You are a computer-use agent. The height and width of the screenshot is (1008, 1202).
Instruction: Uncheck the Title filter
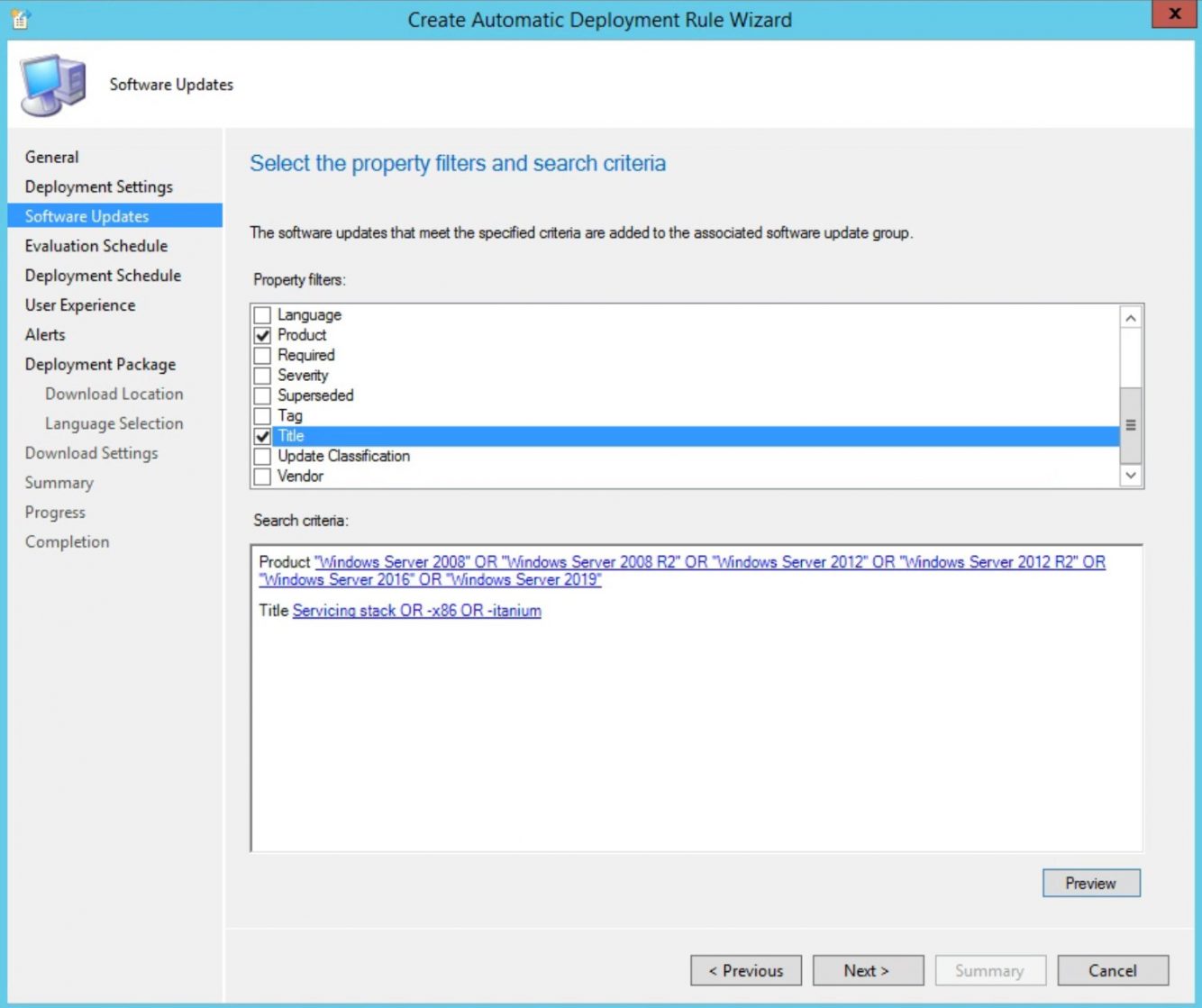click(x=262, y=435)
